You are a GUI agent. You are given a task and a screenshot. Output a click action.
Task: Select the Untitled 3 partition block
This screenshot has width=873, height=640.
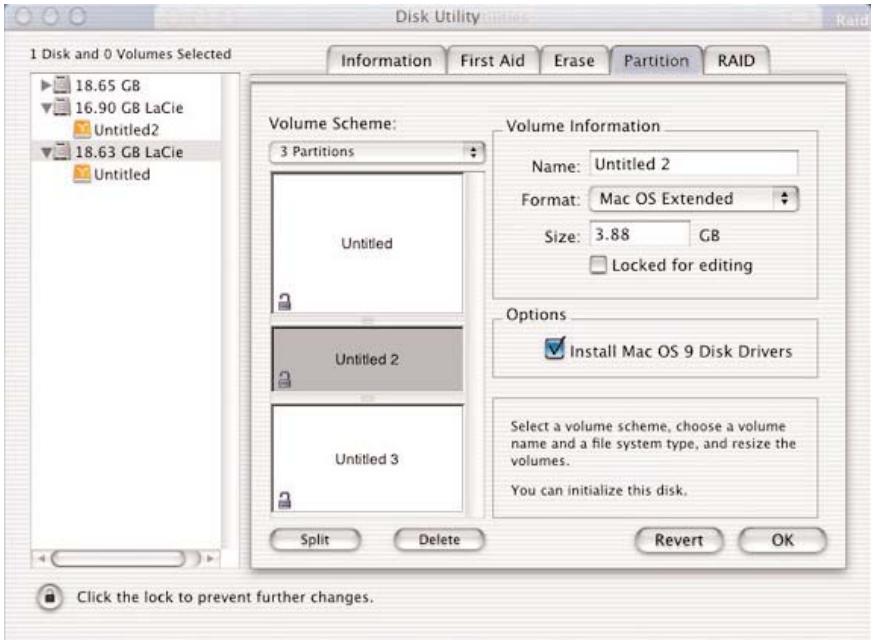tap(367, 459)
